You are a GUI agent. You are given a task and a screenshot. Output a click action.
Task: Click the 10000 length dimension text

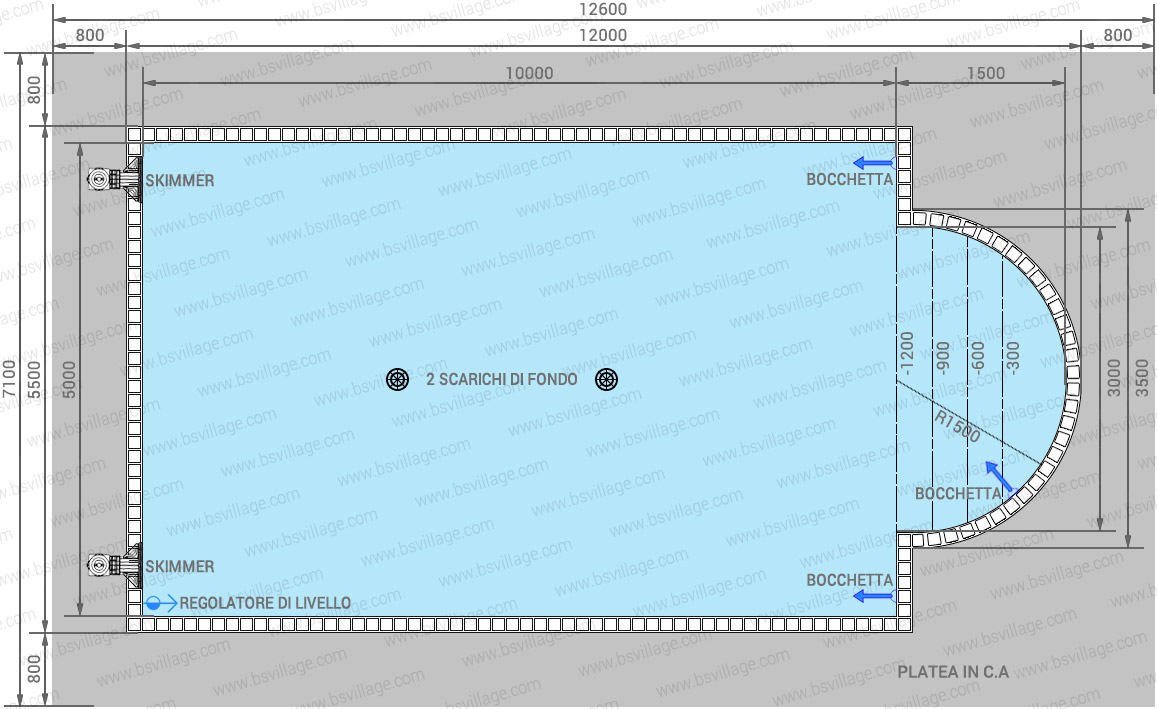[x=529, y=73]
